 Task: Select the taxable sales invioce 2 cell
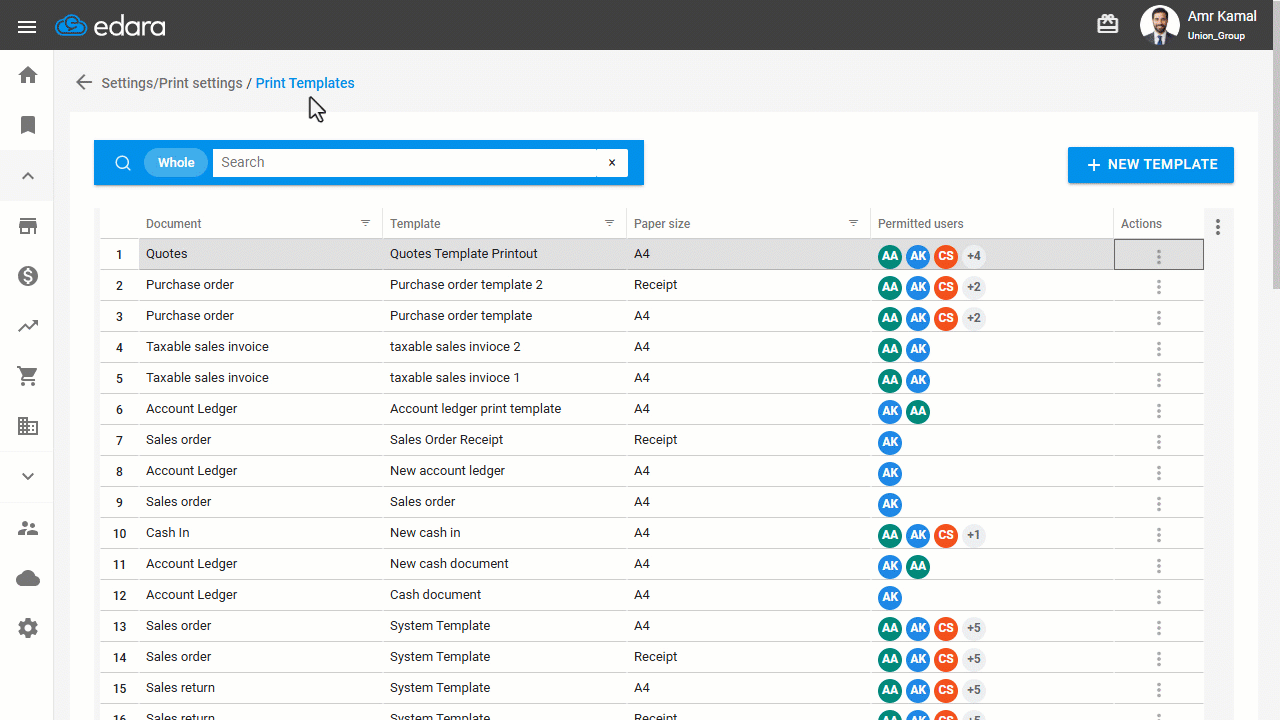pos(504,347)
